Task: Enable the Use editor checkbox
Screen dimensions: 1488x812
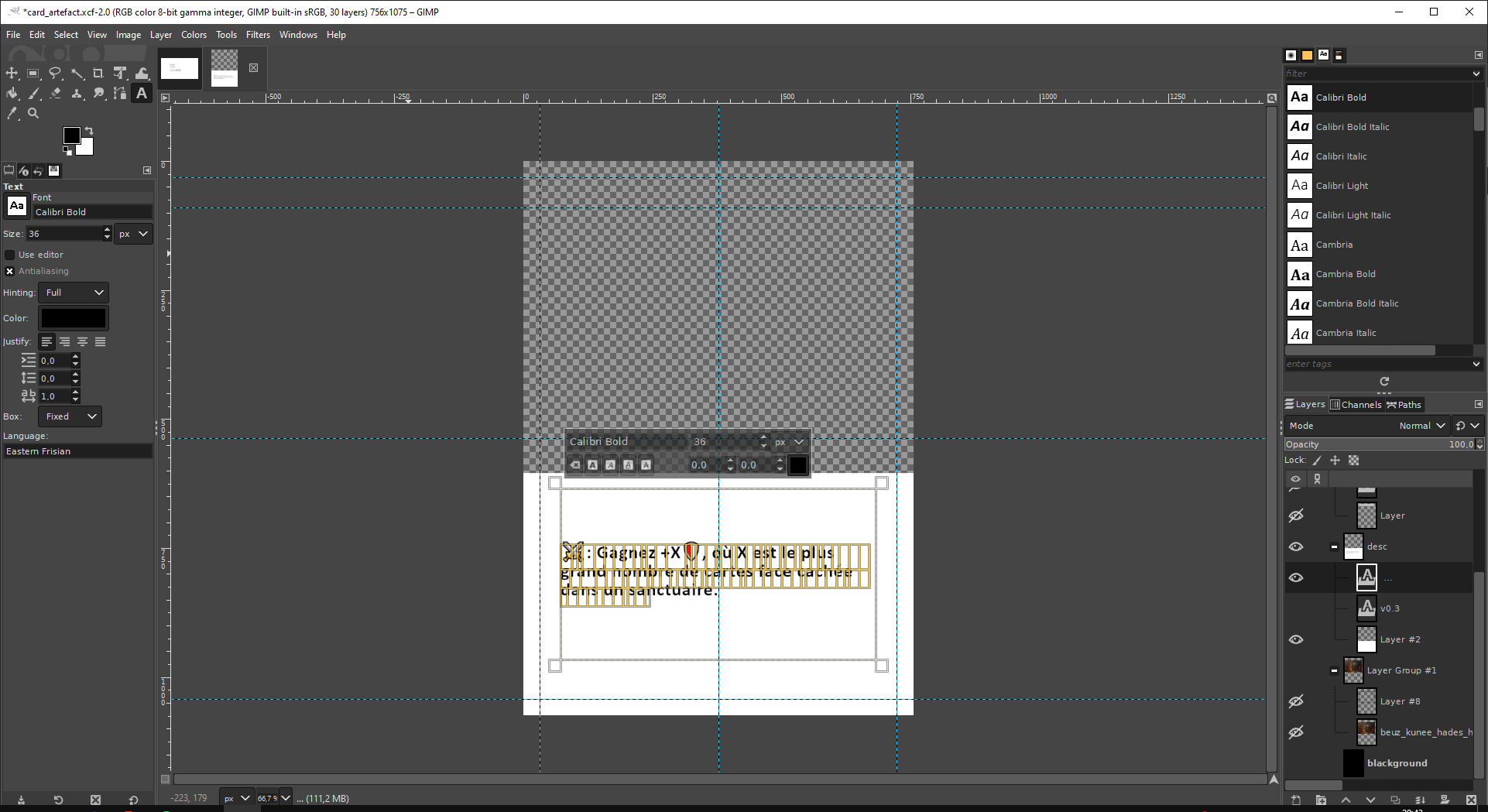Action: tap(9, 255)
